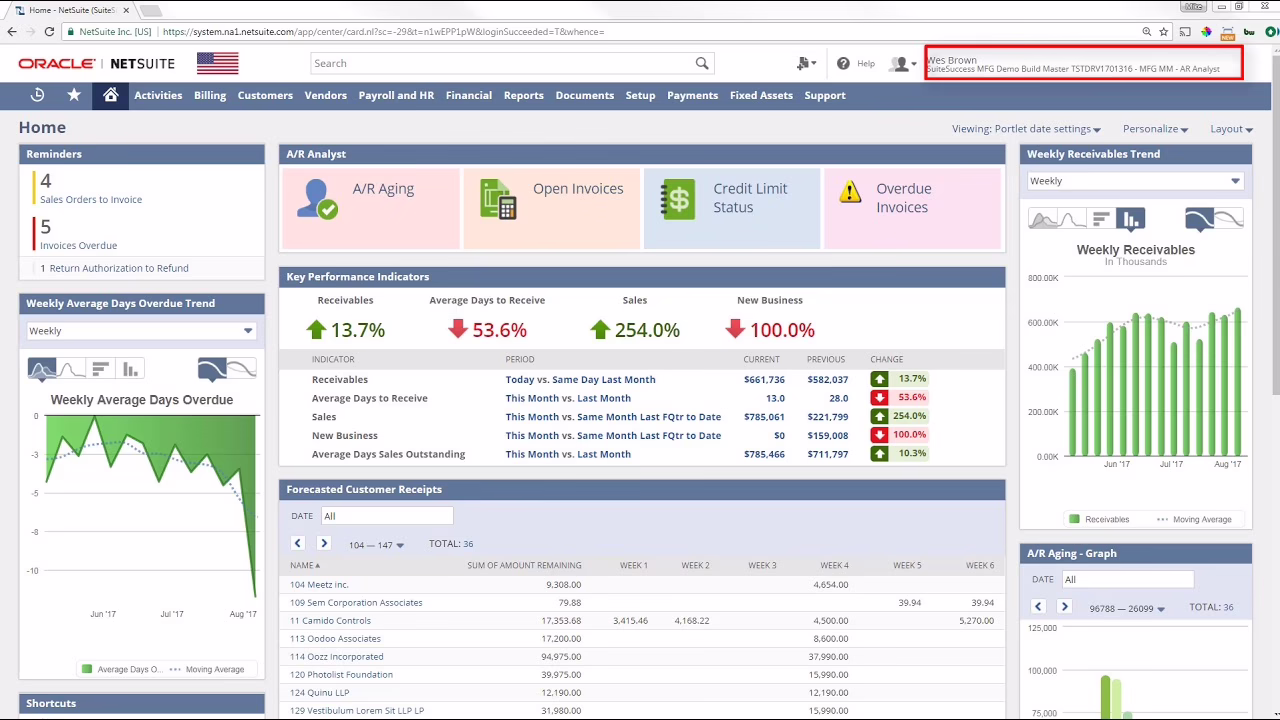Toggle Moving Average legend in Average Days Overdue chart
Screen dimensions: 1280x720
click(207, 669)
